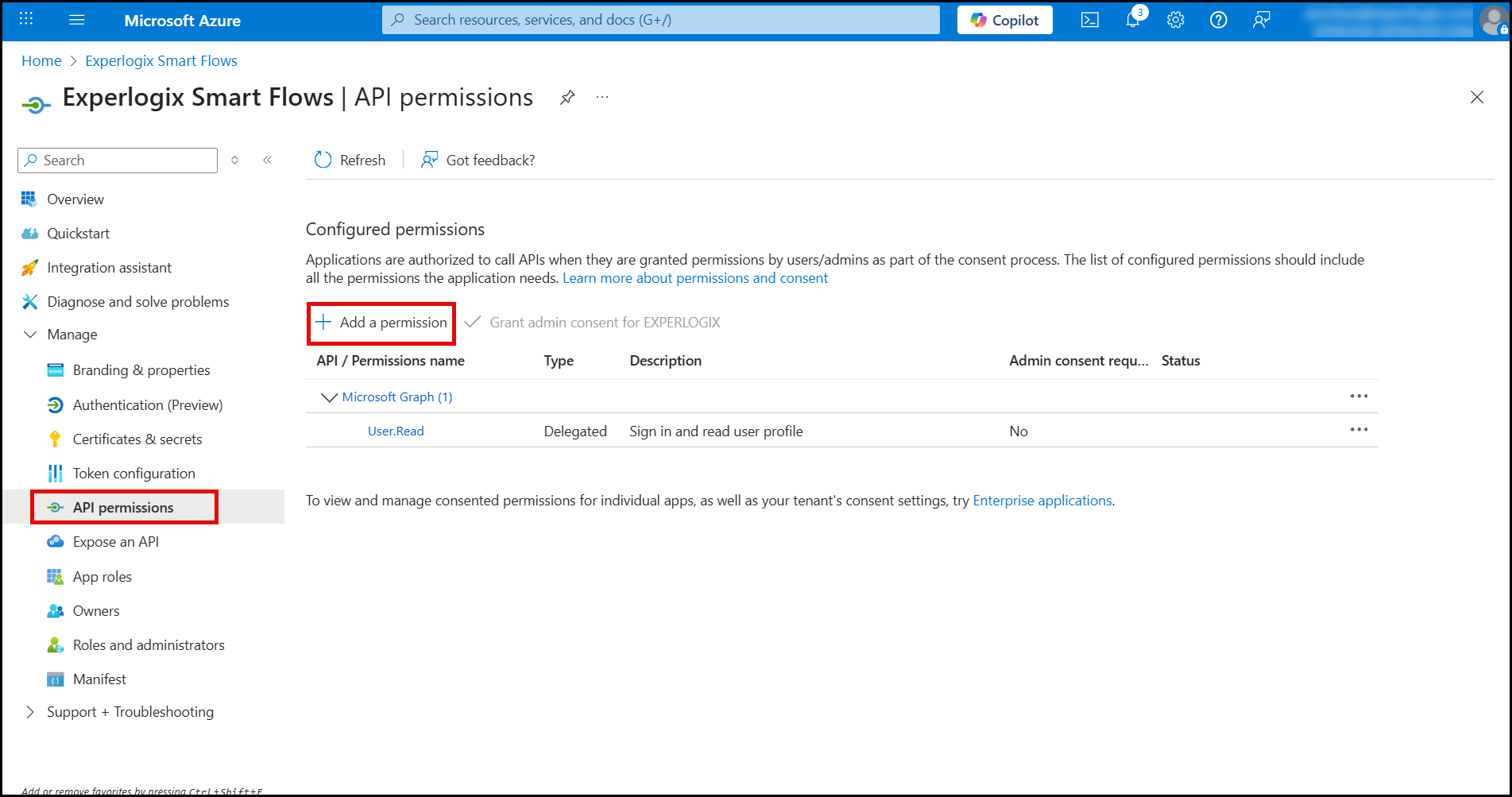1512x797 pixels.
Task: Click the Refresh button
Action: coord(350,160)
